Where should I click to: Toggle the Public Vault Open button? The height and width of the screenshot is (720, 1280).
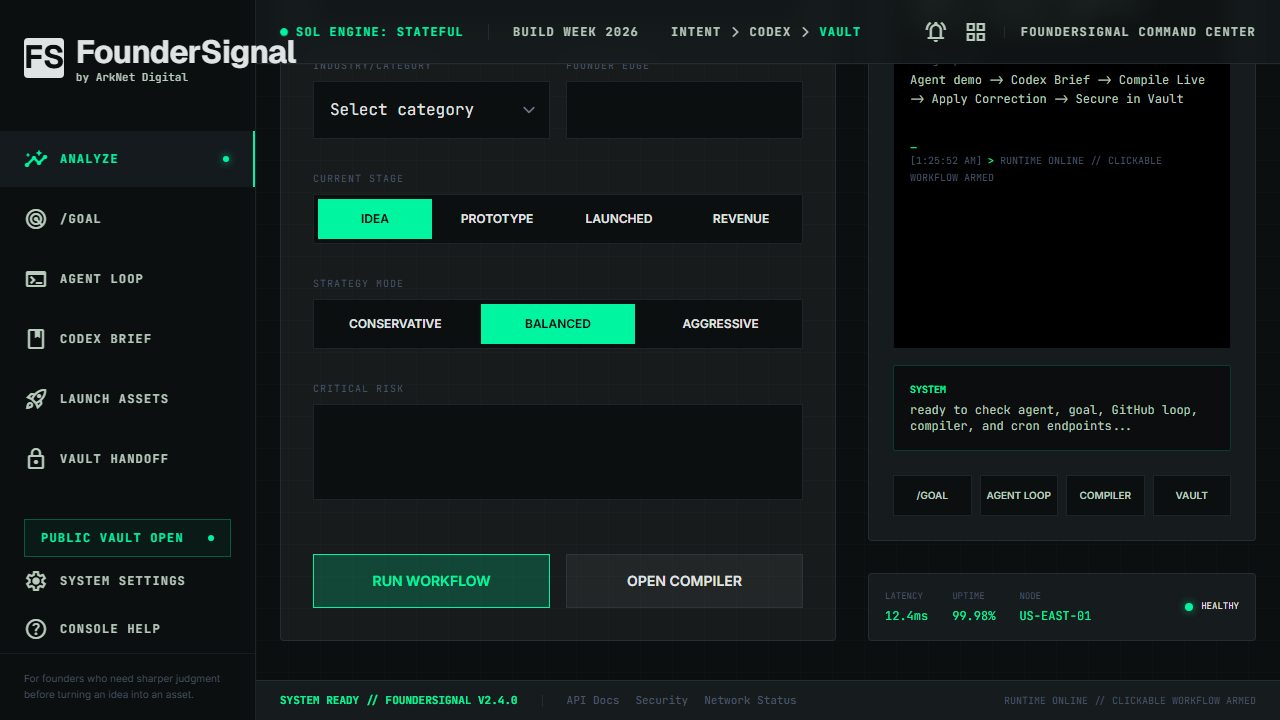(127, 538)
